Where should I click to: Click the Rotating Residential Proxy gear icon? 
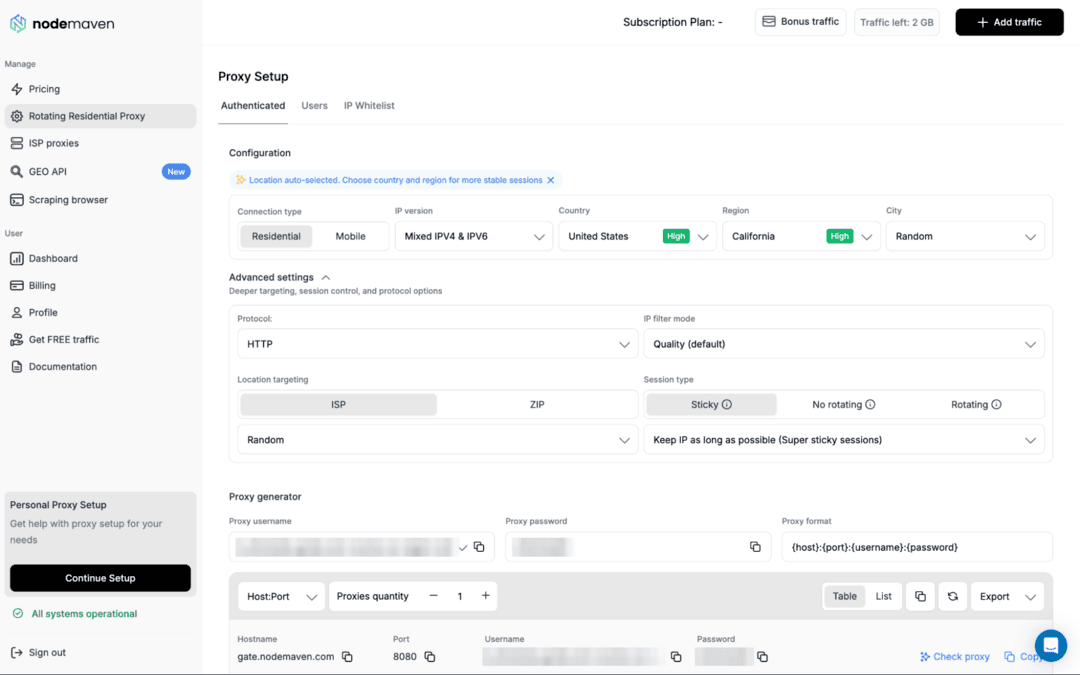pyautogui.click(x=17, y=116)
